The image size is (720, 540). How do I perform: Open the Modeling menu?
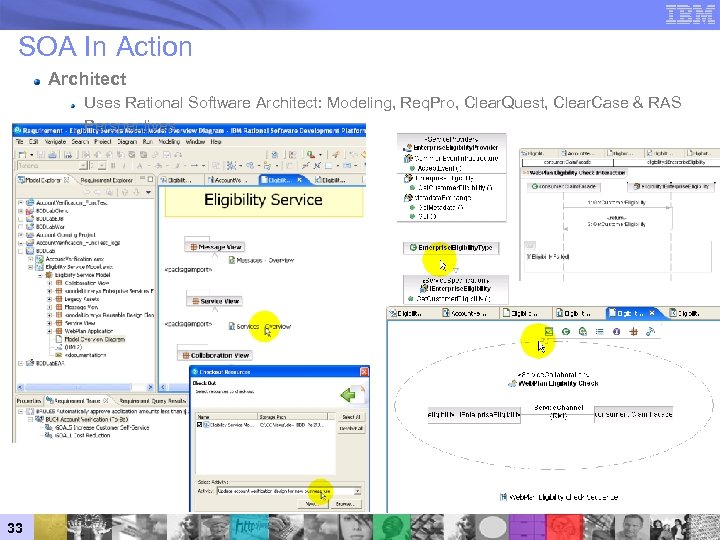click(x=169, y=142)
